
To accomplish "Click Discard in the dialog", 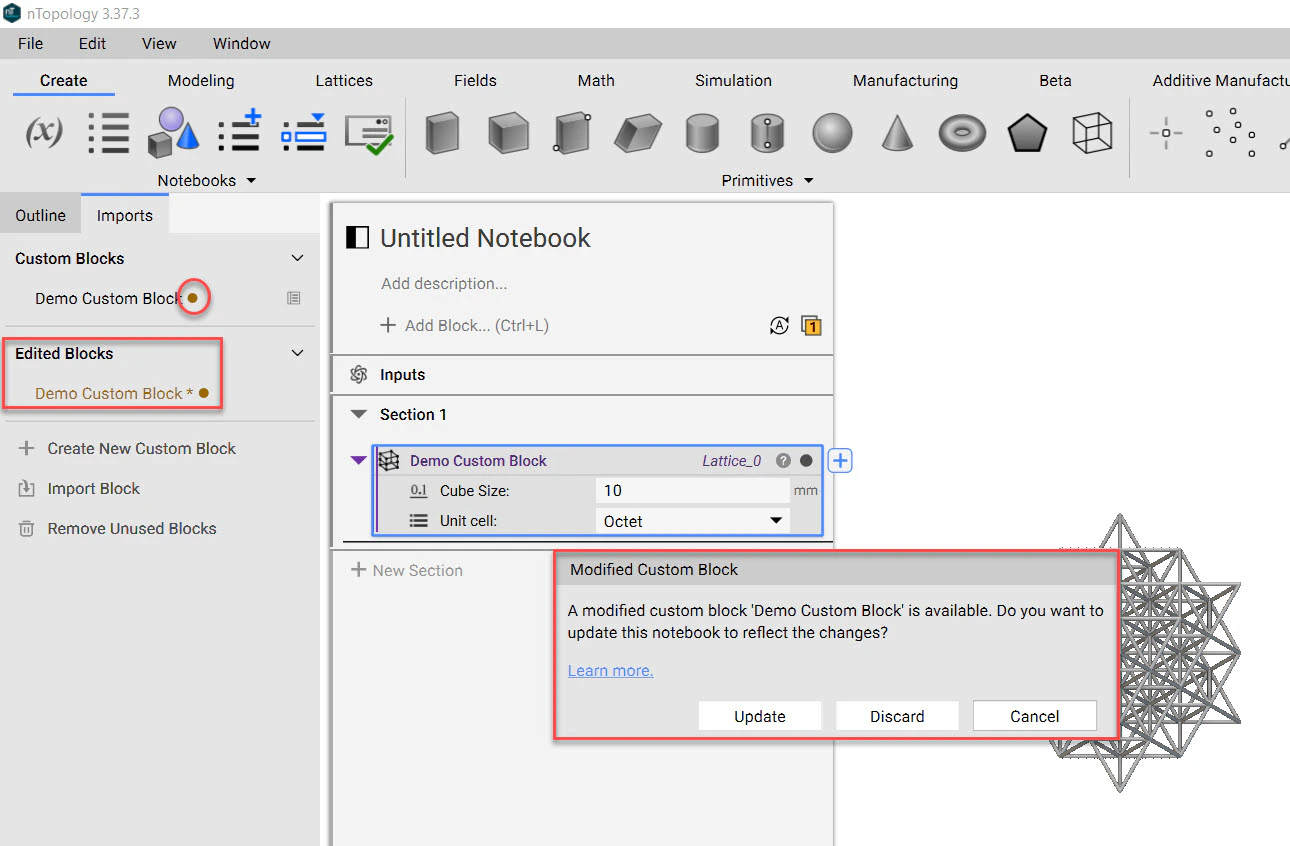I will (897, 716).
